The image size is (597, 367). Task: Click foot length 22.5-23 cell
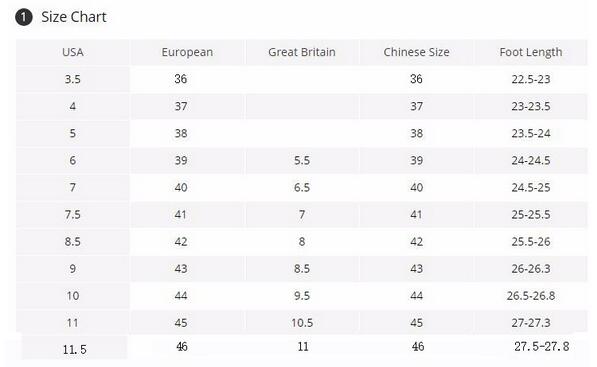[531, 79]
